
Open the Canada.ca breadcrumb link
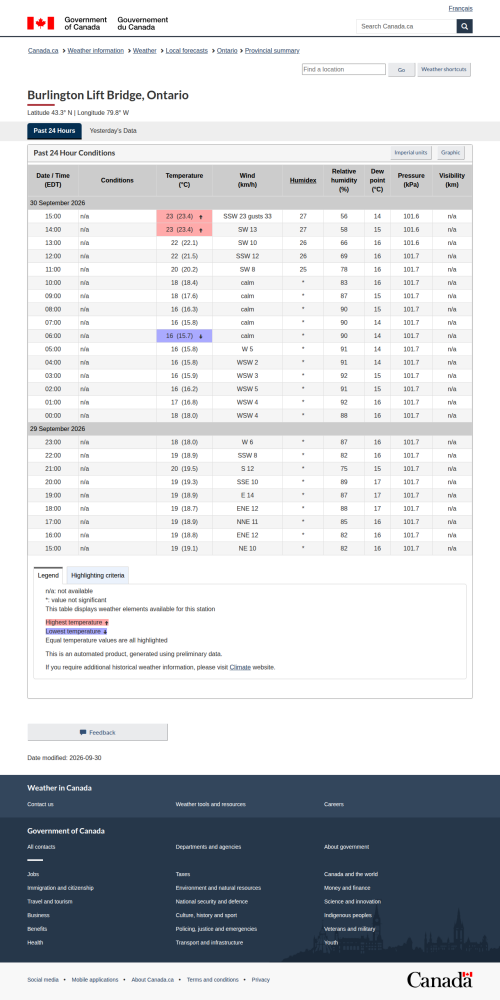(x=43, y=50)
